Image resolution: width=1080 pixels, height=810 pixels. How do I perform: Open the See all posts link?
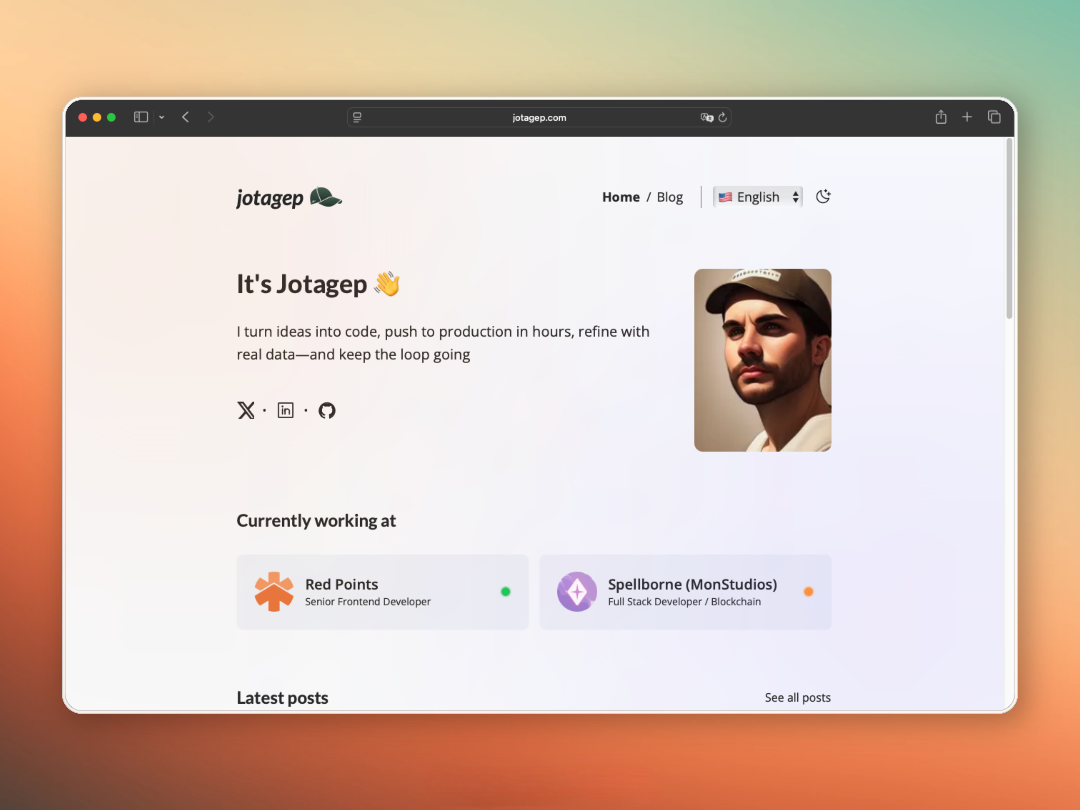click(x=797, y=697)
